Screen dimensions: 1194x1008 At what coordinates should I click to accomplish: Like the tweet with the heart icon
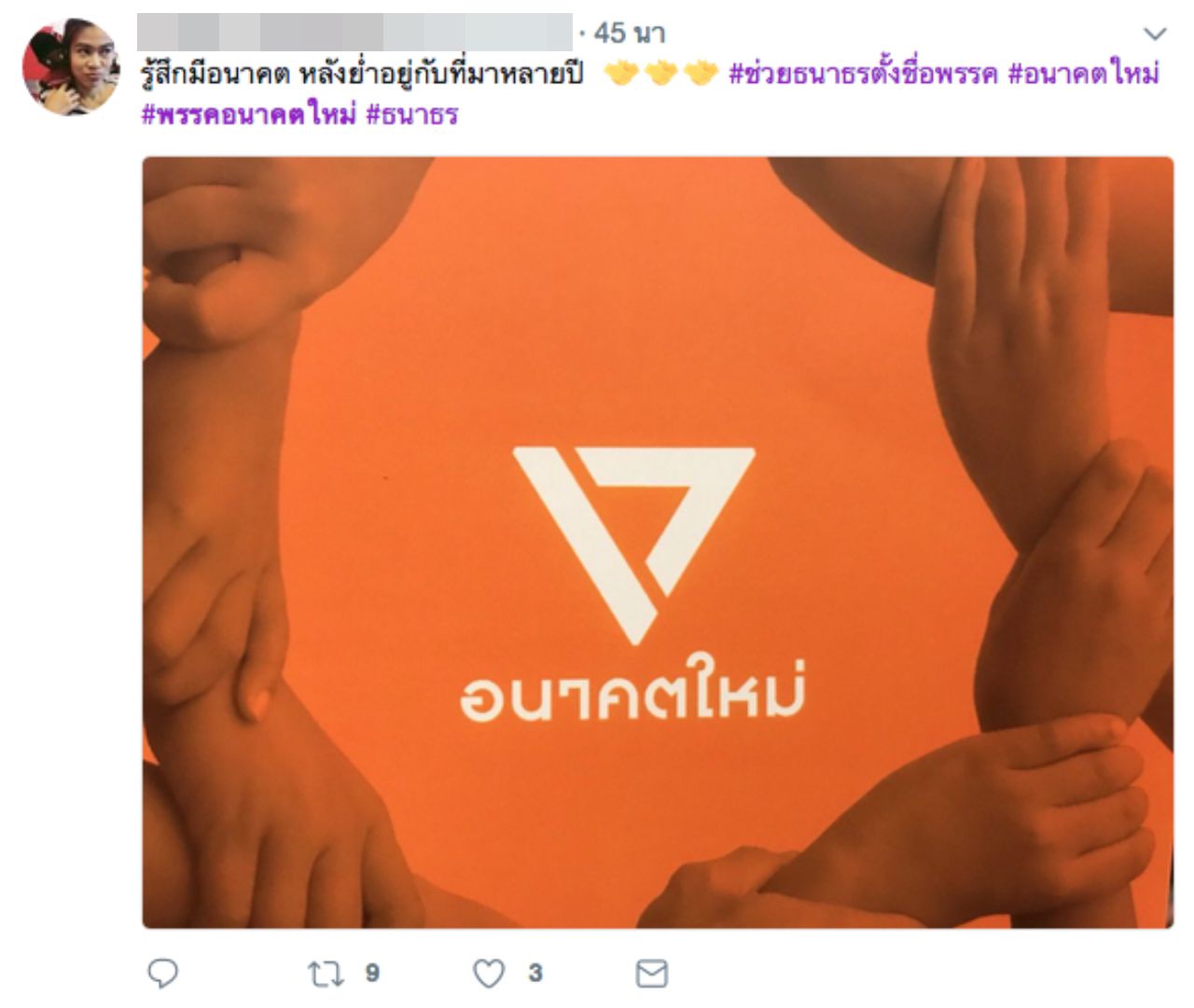click(489, 973)
